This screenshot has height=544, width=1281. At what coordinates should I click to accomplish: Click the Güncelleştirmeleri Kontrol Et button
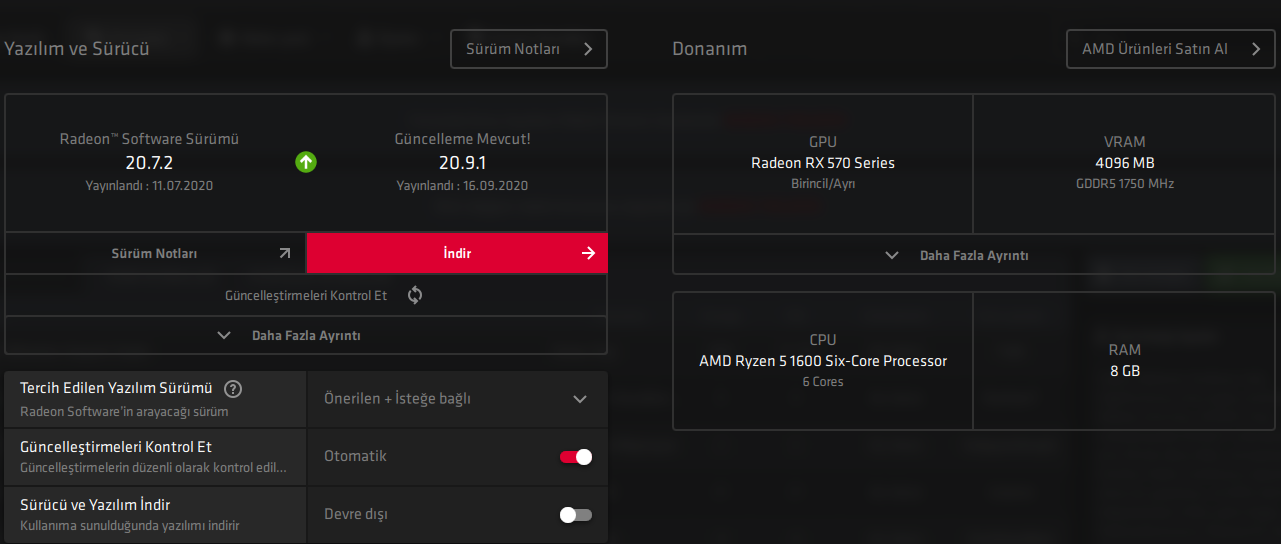pos(306,295)
